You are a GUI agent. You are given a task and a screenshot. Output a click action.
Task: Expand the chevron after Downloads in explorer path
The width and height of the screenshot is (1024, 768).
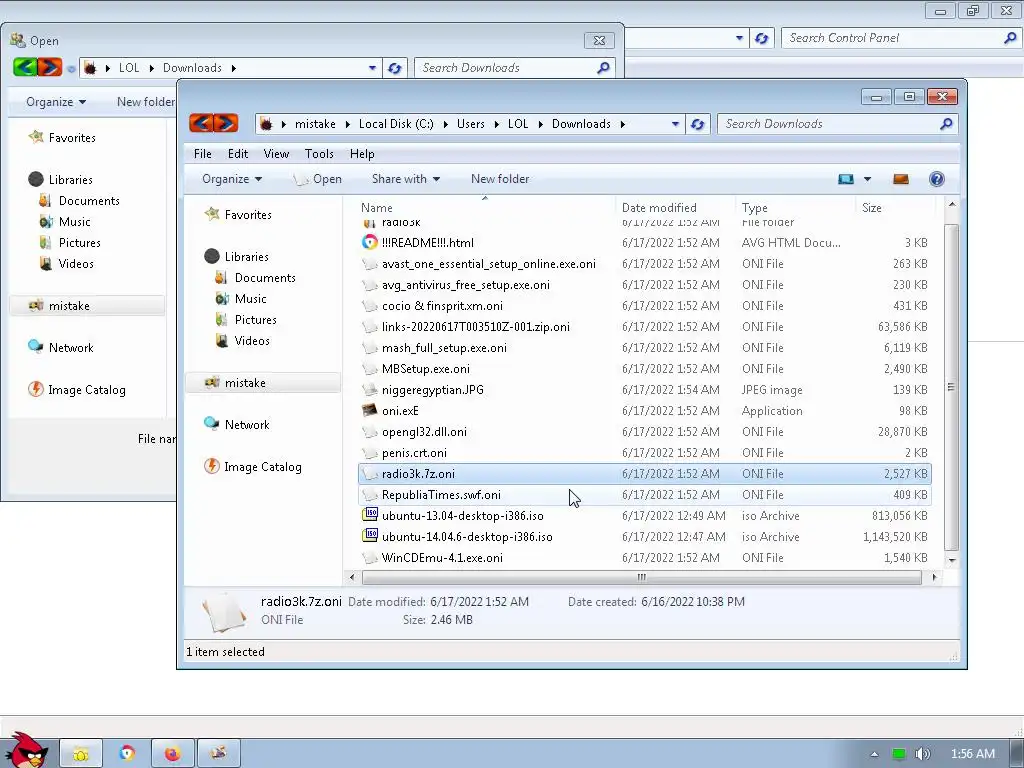coord(622,124)
